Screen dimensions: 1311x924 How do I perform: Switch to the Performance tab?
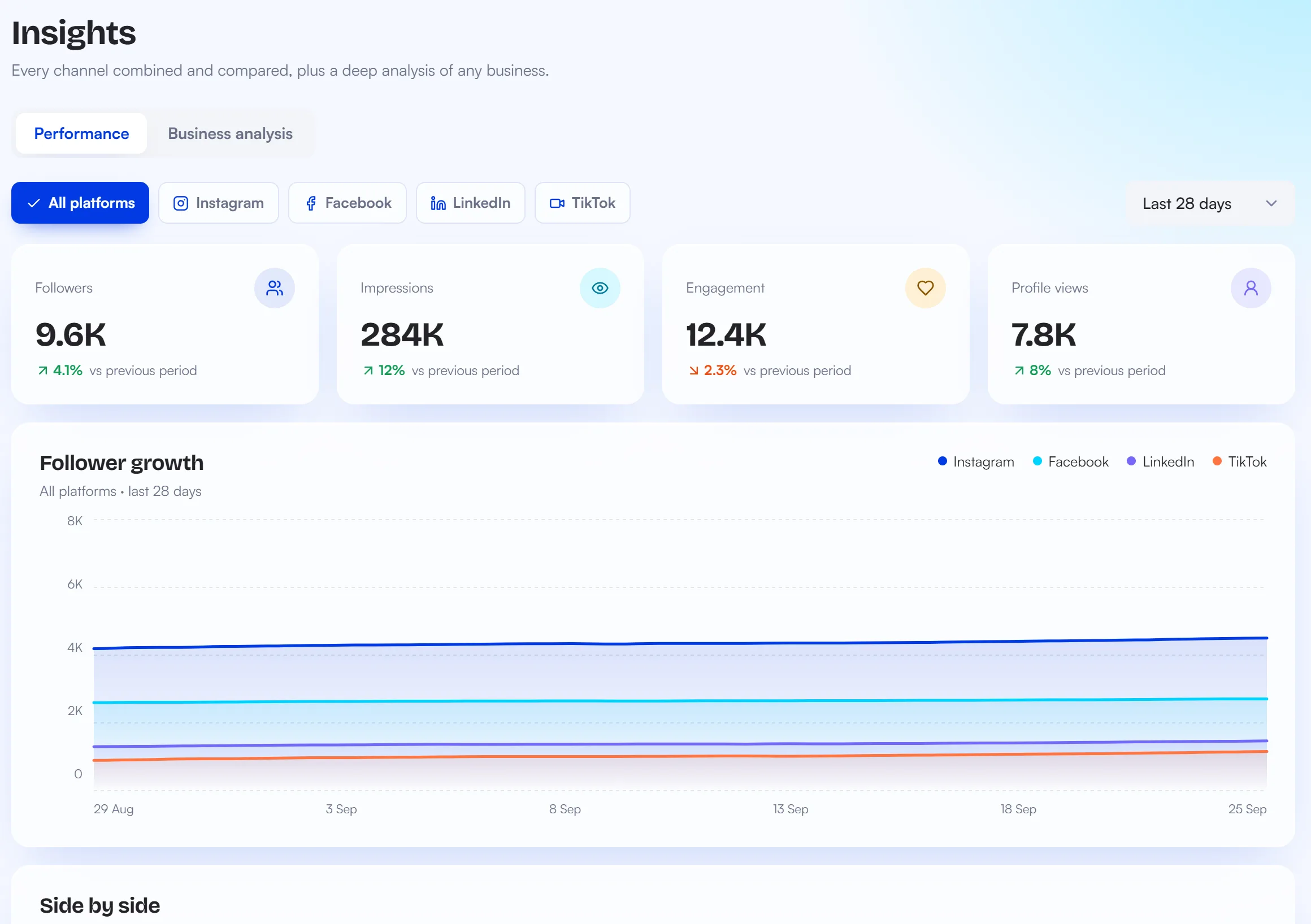click(x=81, y=133)
